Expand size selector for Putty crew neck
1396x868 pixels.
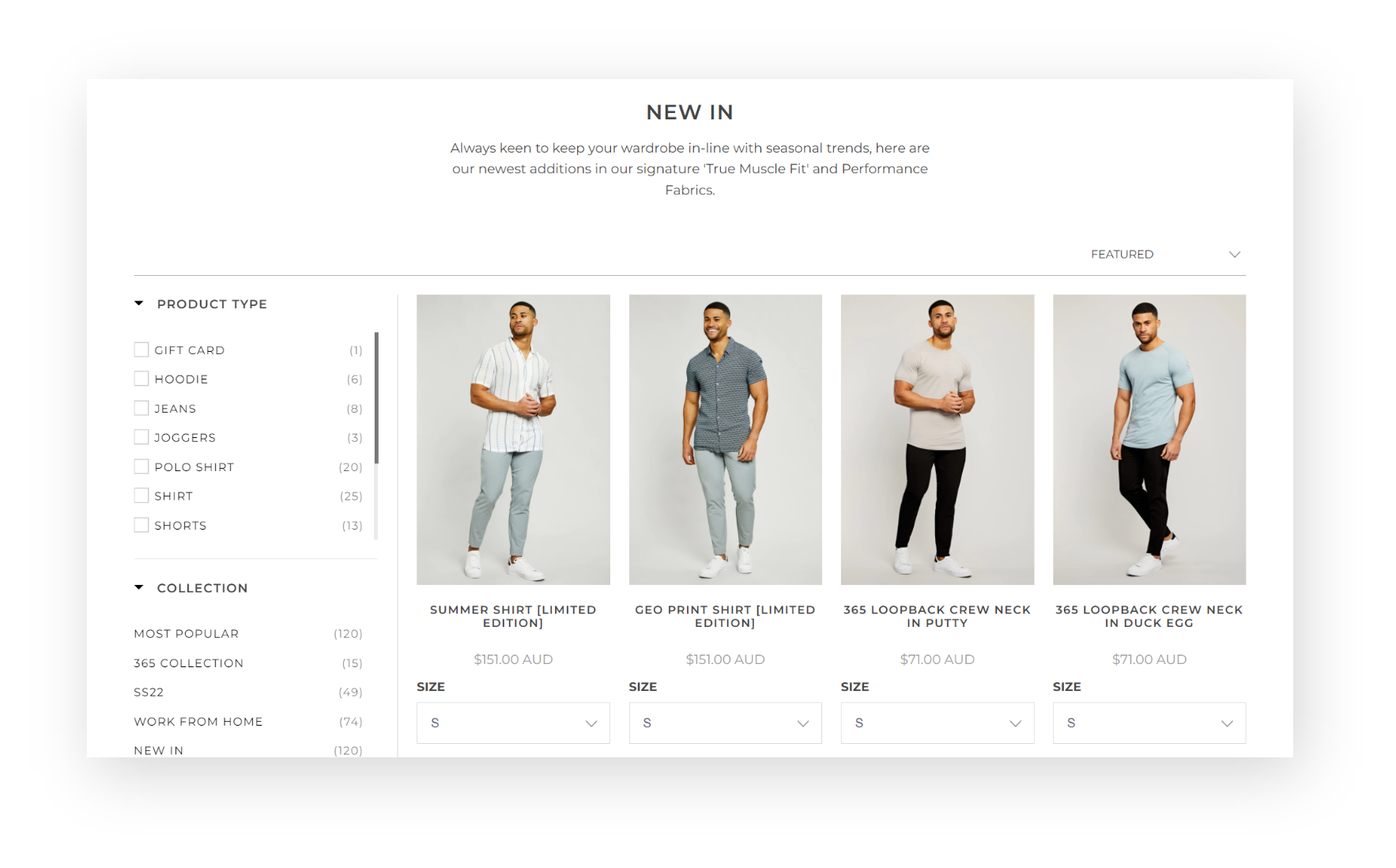[x=937, y=723]
